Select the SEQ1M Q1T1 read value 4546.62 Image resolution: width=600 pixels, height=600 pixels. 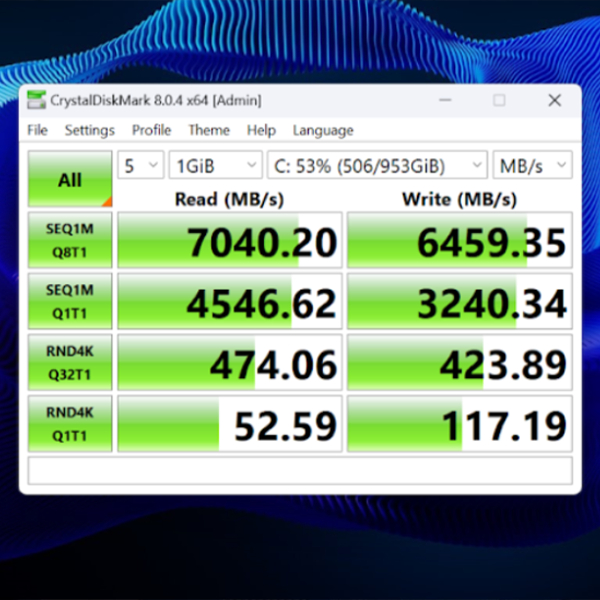coord(230,302)
